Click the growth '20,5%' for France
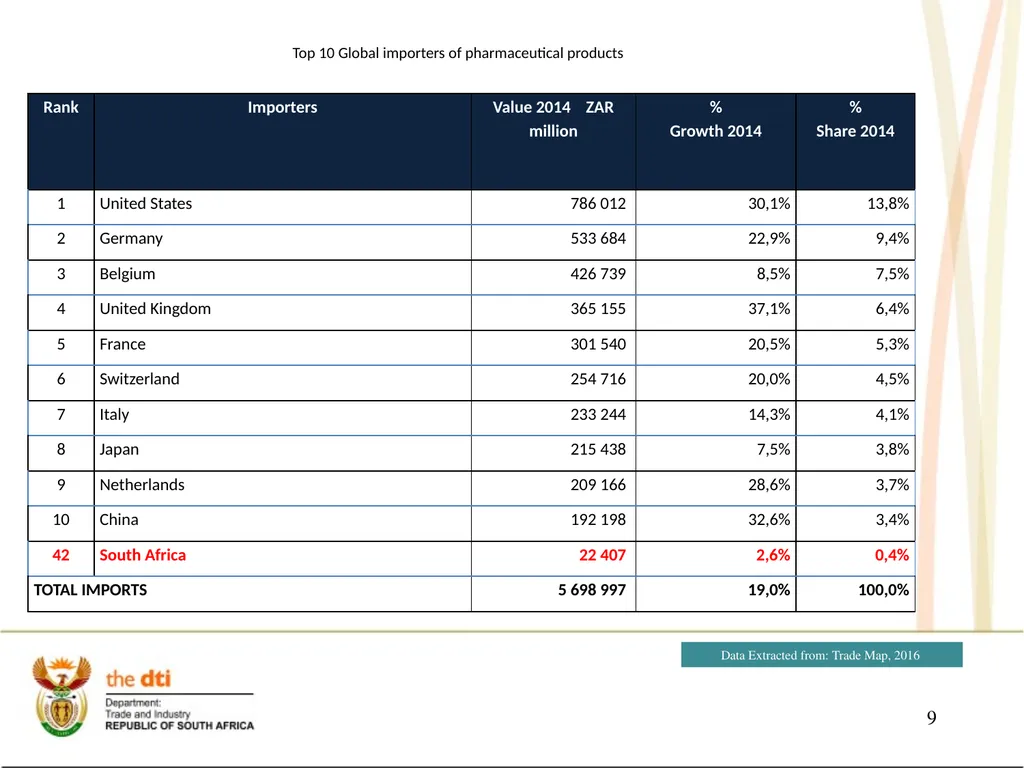The image size is (1024, 768). pyautogui.click(x=769, y=344)
